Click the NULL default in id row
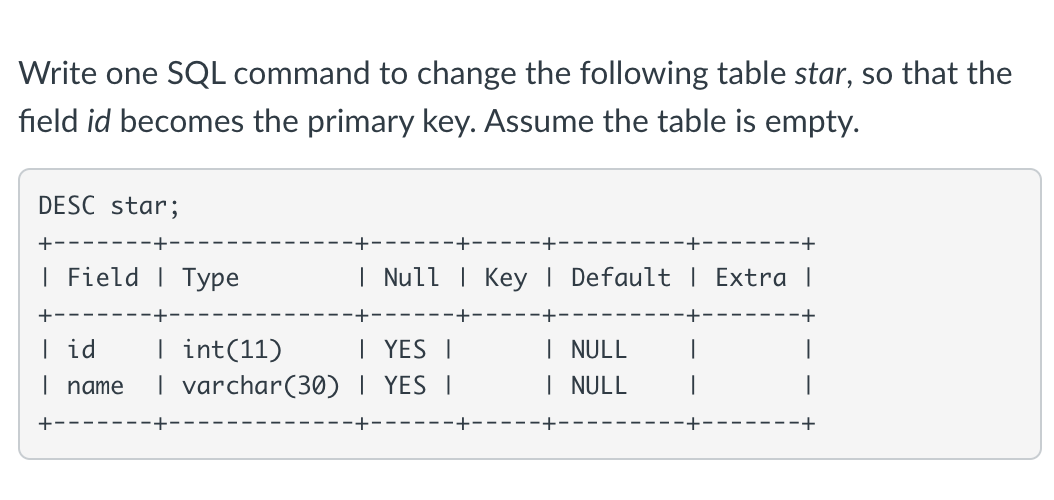The height and width of the screenshot is (500, 1054). 599,349
